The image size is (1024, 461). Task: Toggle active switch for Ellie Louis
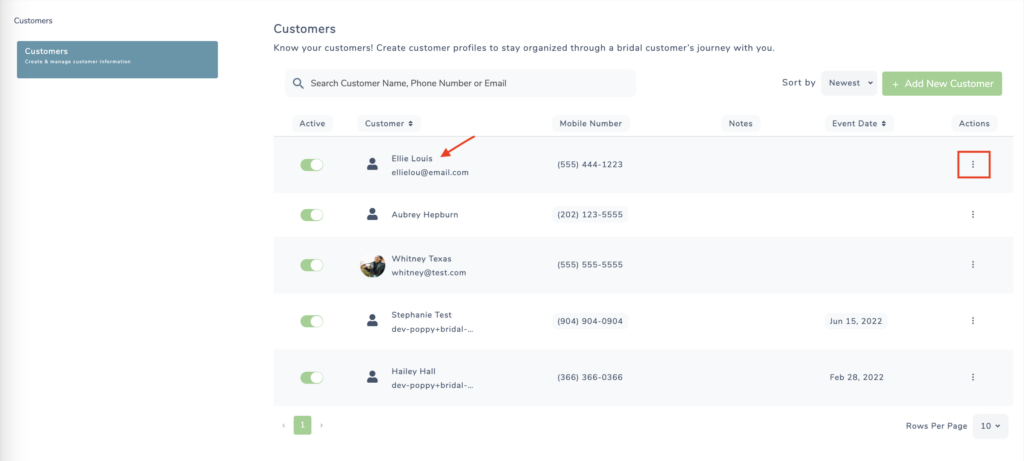[312, 165]
